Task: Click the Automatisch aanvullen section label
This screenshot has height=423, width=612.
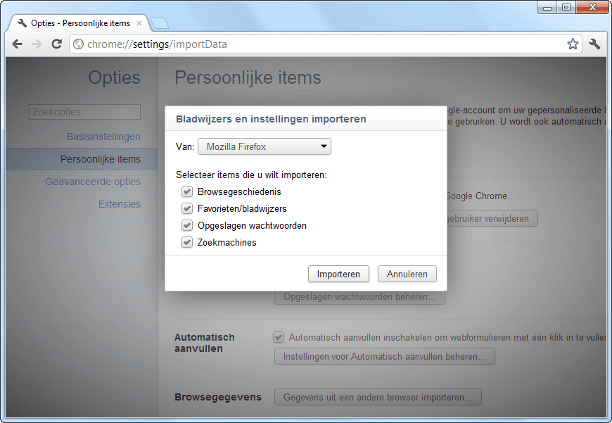Action: (205, 343)
